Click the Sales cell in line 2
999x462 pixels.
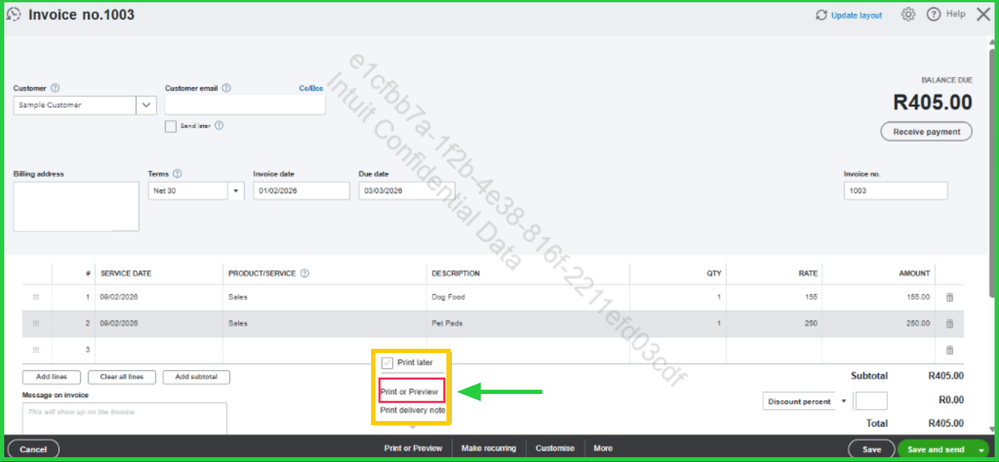(324, 324)
